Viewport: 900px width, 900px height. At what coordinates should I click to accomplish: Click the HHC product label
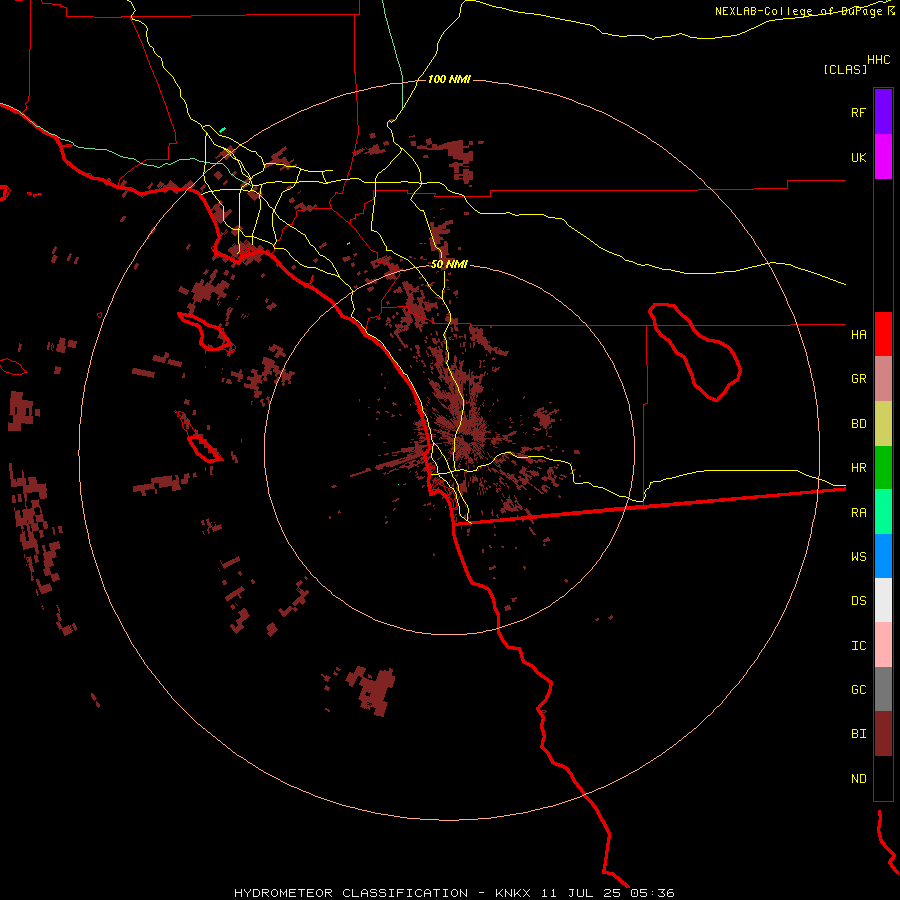pyautogui.click(x=878, y=60)
